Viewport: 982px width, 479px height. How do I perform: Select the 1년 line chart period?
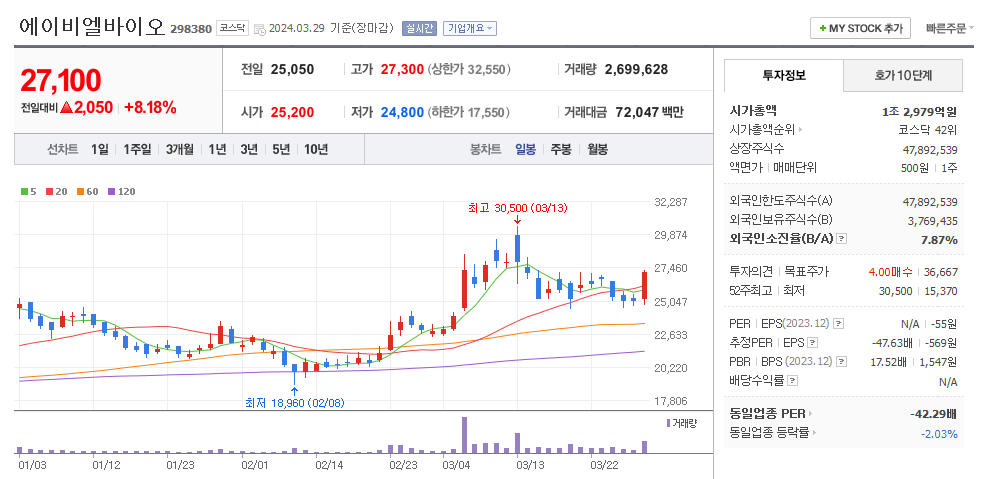click(217, 150)
